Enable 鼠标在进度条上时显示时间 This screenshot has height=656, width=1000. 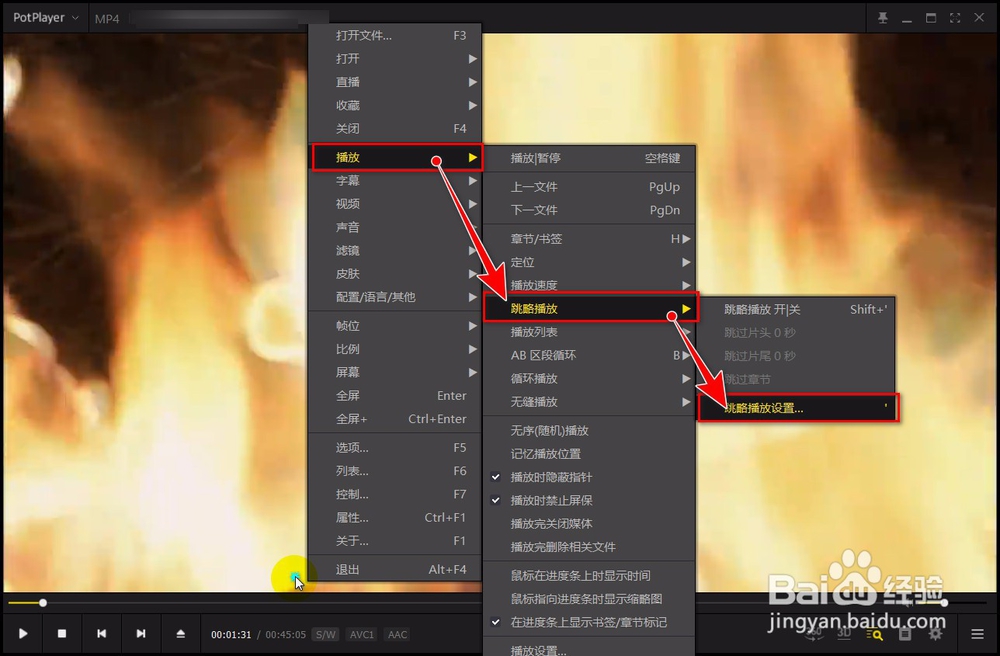pos(589,576)
